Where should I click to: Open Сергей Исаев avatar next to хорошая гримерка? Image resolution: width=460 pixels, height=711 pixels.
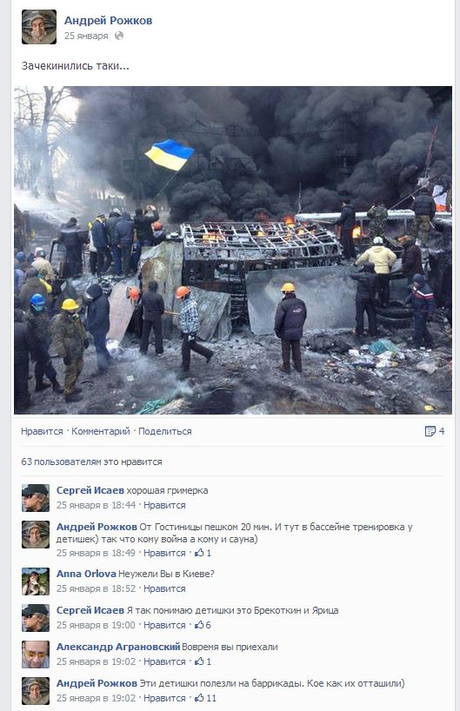35,498
